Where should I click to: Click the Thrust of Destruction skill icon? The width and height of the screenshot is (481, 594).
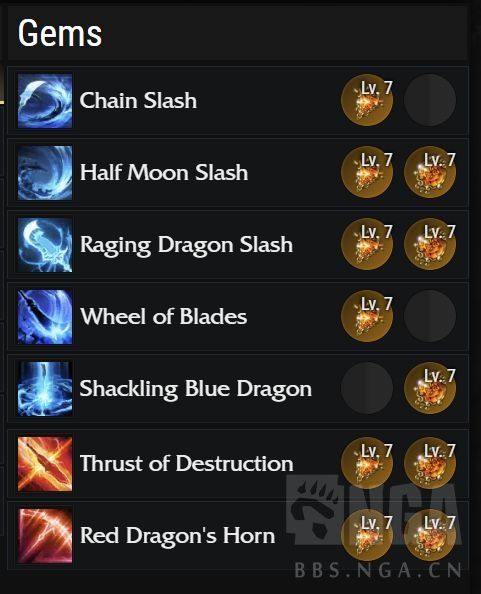click(x=45, y=464)
